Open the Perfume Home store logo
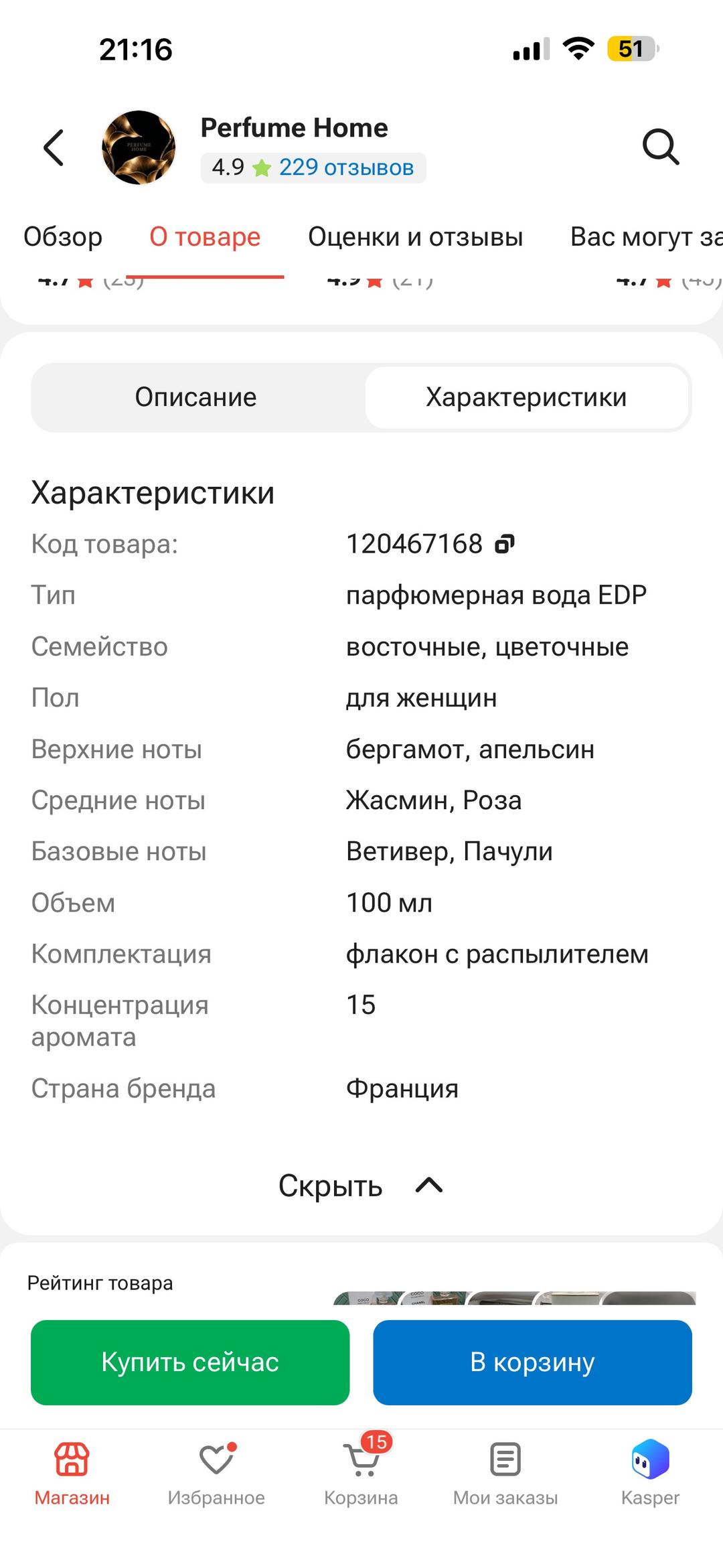723x1568 pixels. (139, 147)
